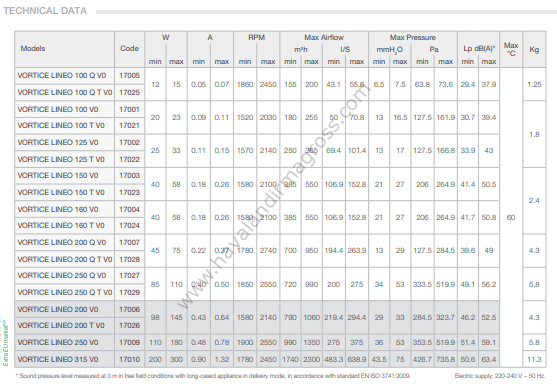Click max current value 1.32
Screen dimensions: 557x386
(x=222, y=359)
